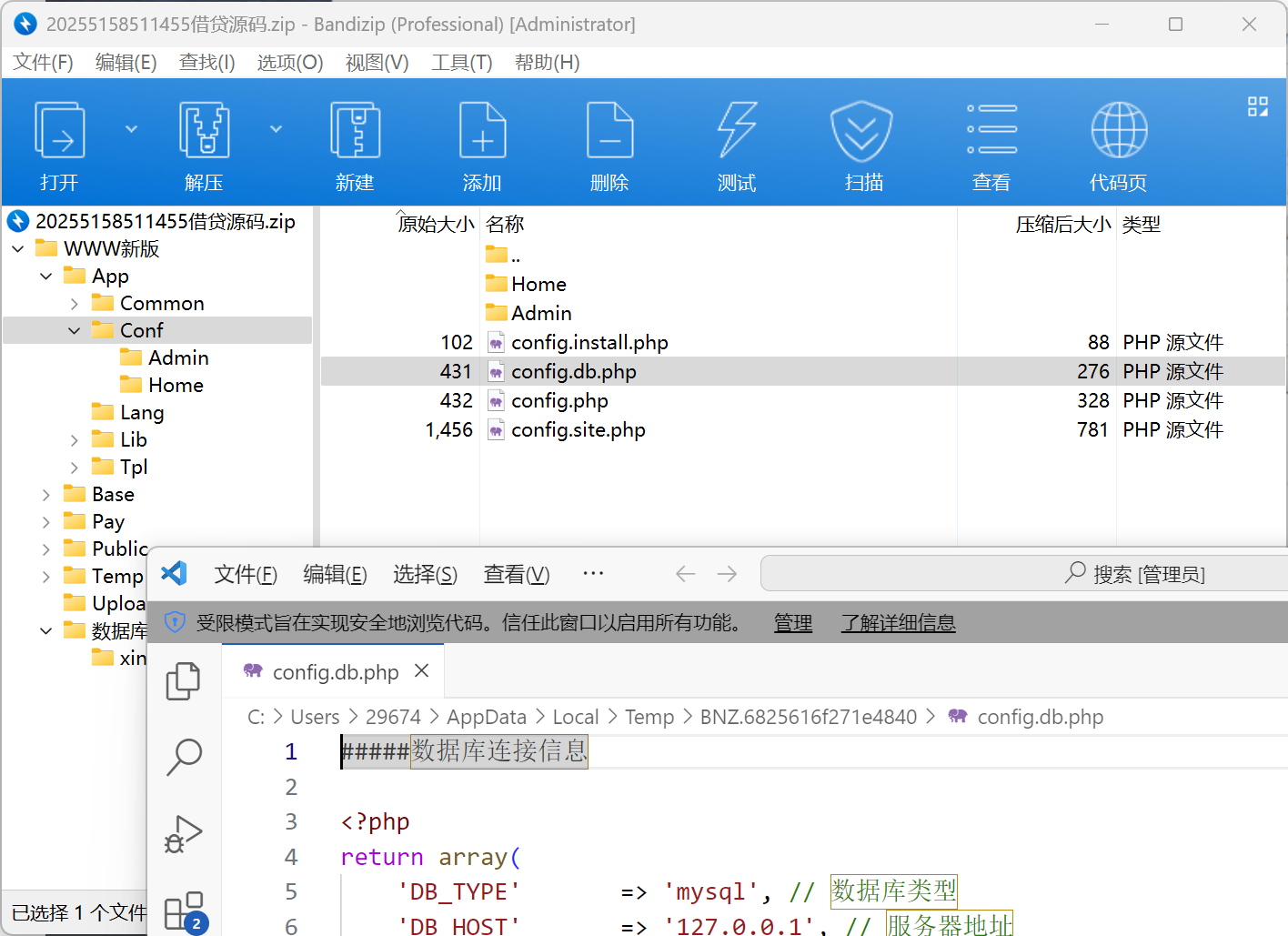Click the VS Code back navigation arrow

coord(686,574)
